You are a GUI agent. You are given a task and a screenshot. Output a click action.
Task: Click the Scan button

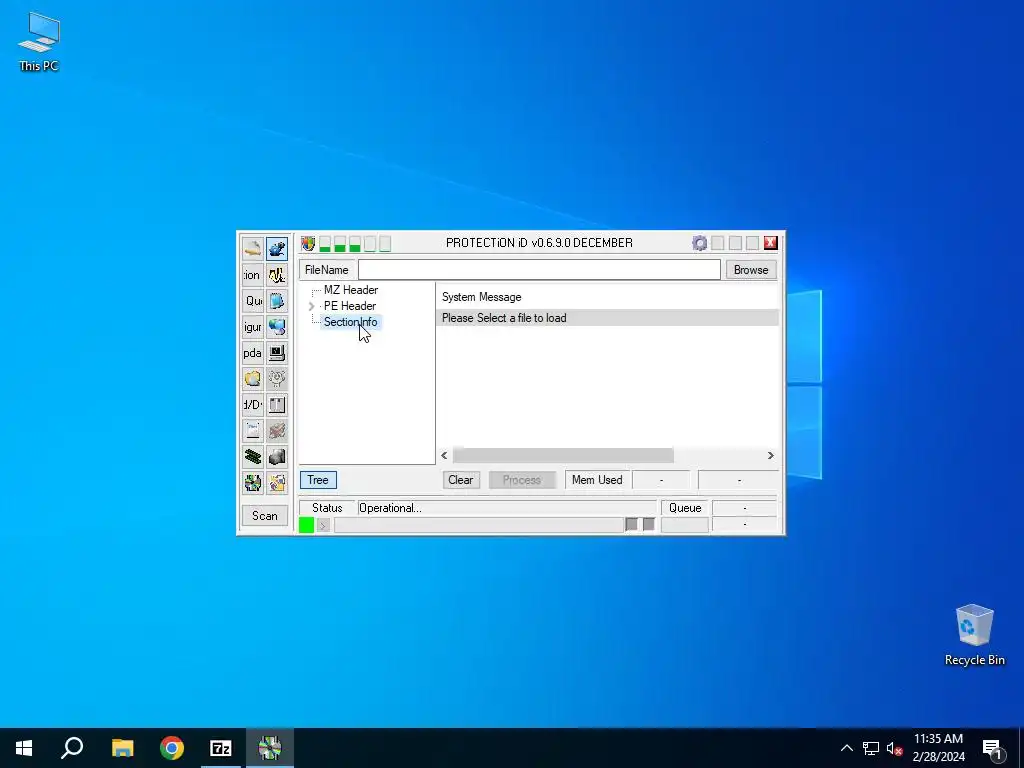click(264, 516)
